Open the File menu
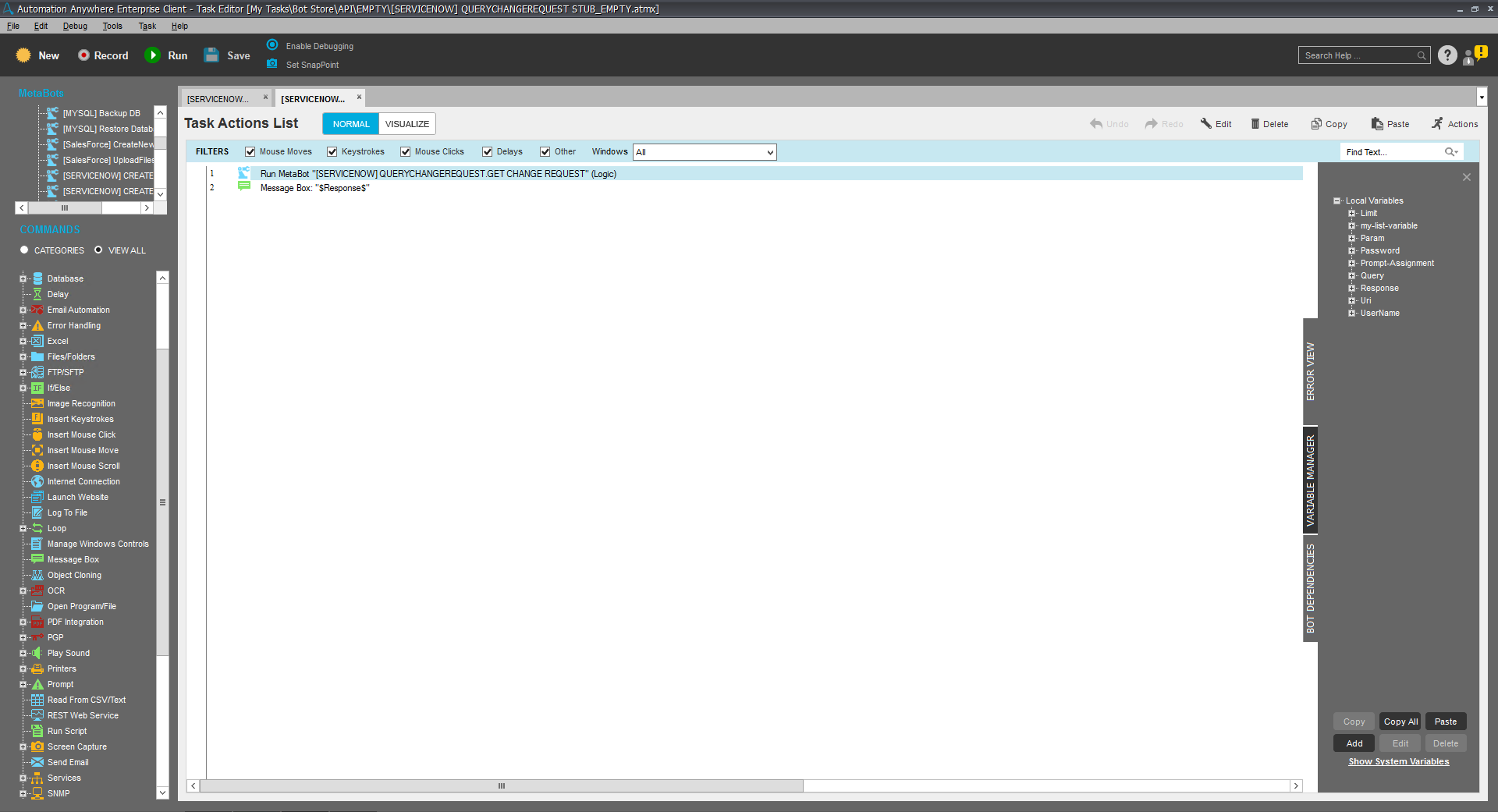The width and height of the screenshot is (1498, 812). tap(13, 26)
